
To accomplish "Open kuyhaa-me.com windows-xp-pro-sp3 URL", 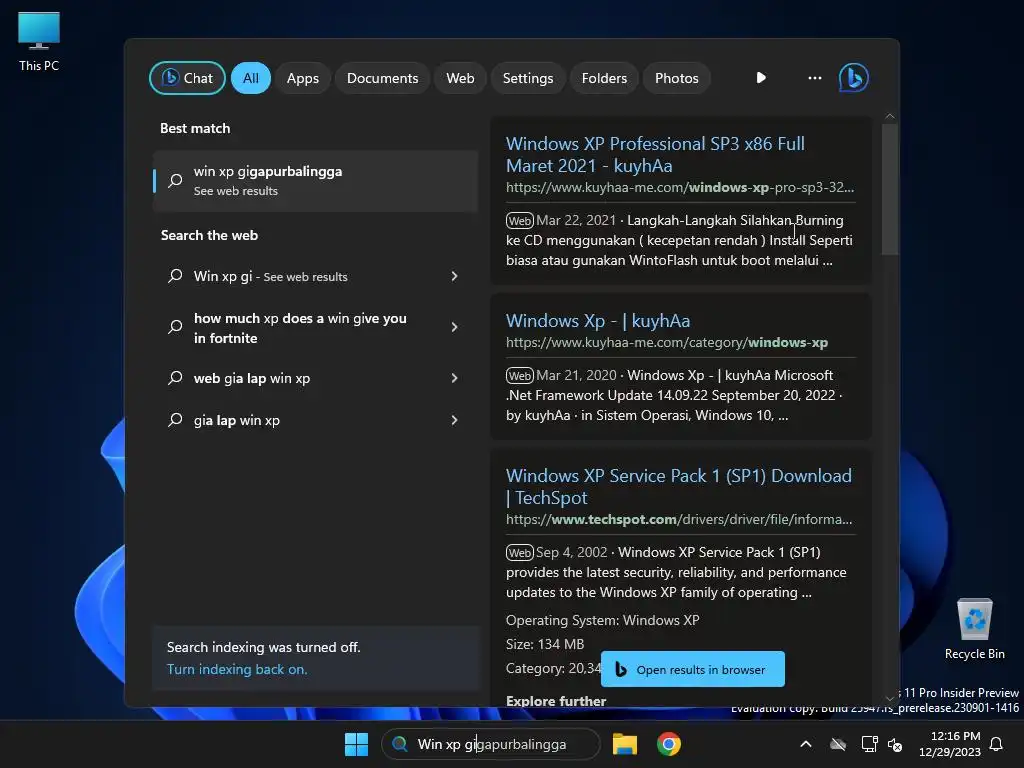I will pyautogui.click(x=680, y=187).
